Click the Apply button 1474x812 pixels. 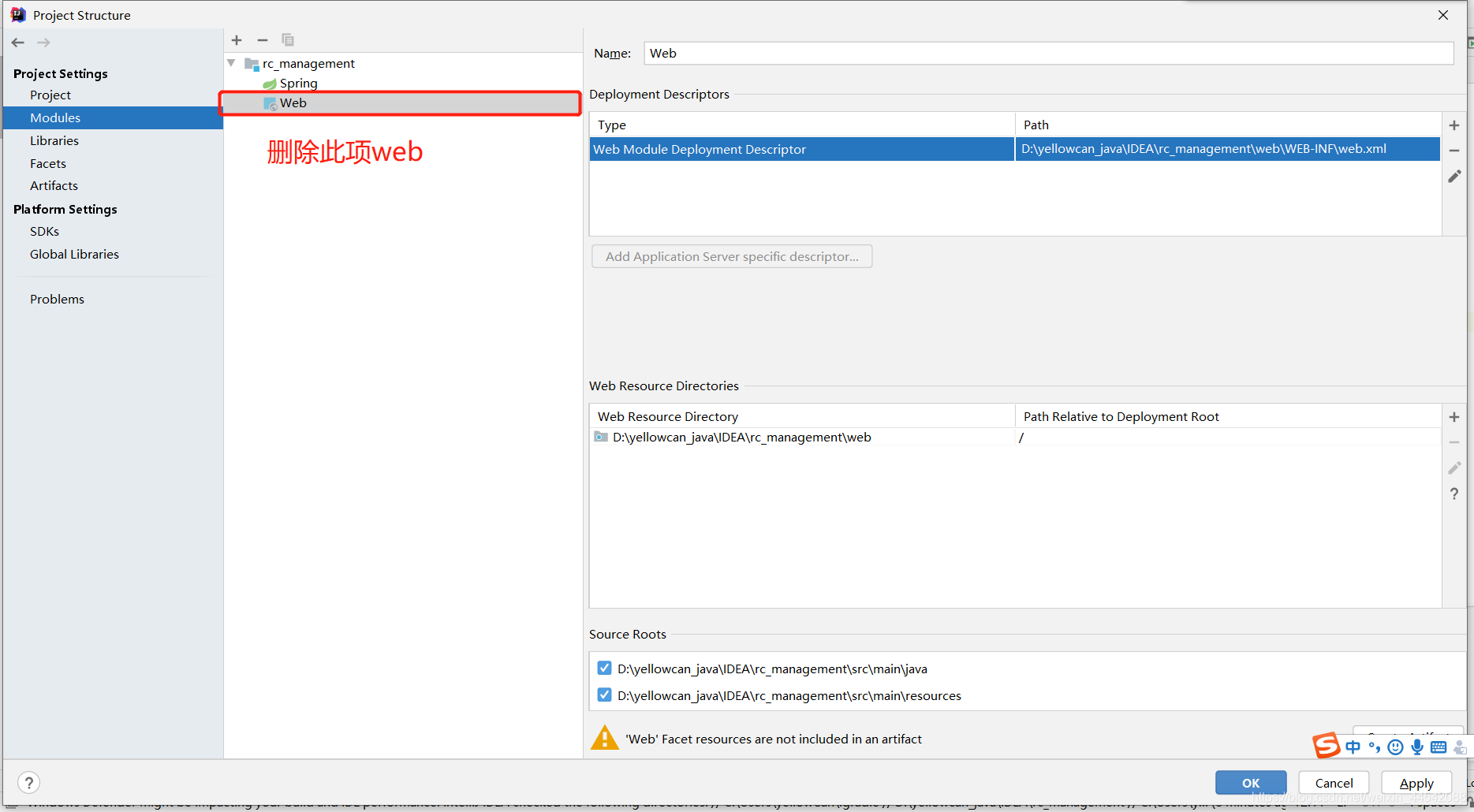(1416, 783)
